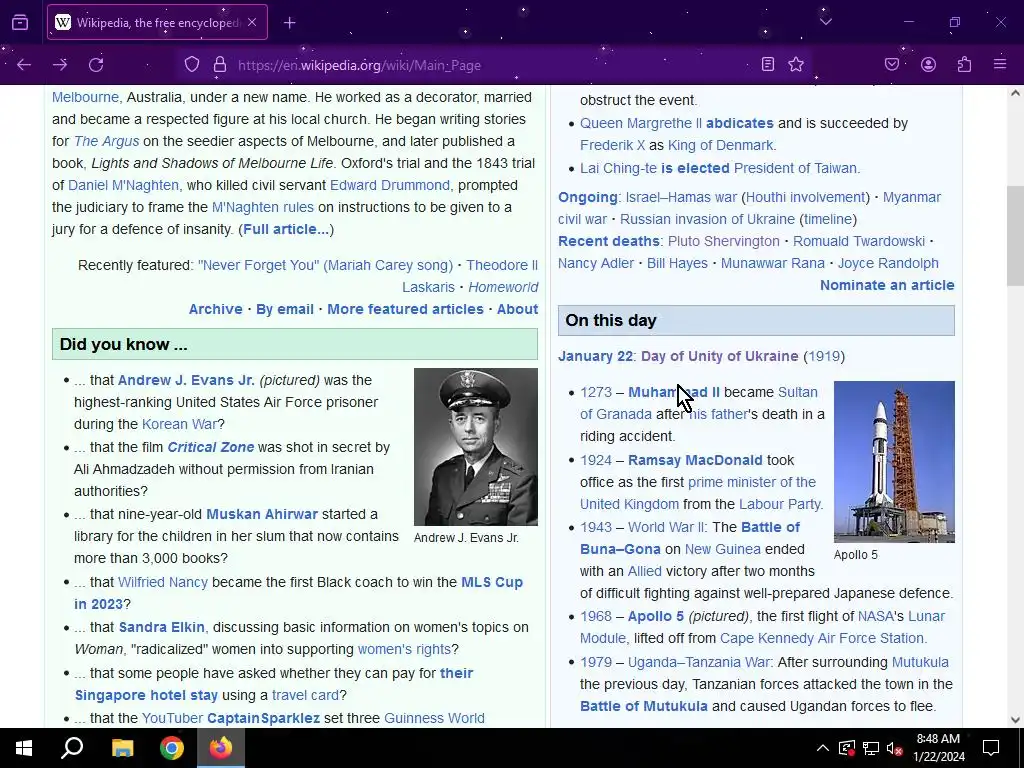Open extensions puzzle icon
Image resolution: width=1024 pixels, height=768 pixels.
coord(964,64)
